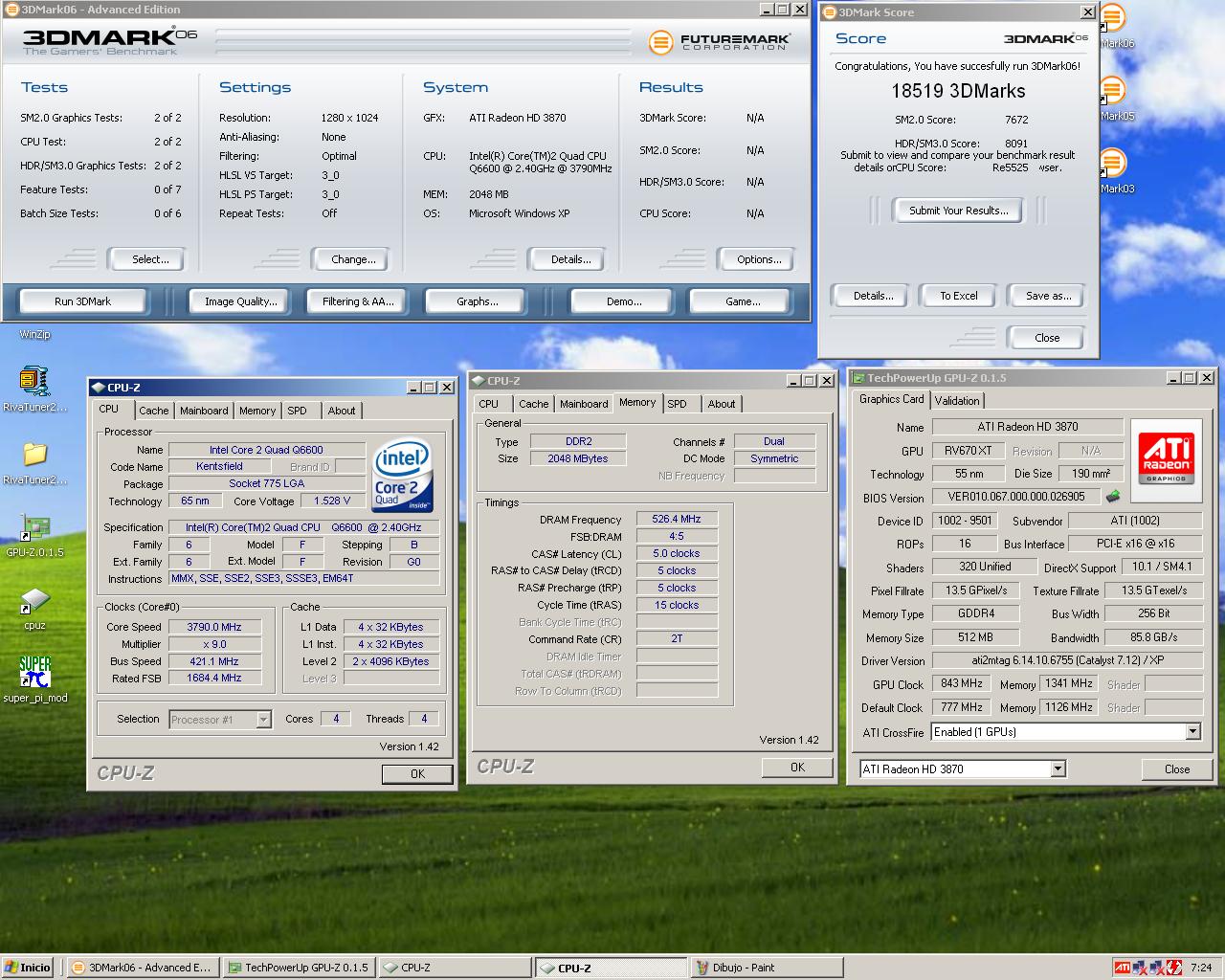Open CPU tab in memory CPU-Z window

click(488, 404)
